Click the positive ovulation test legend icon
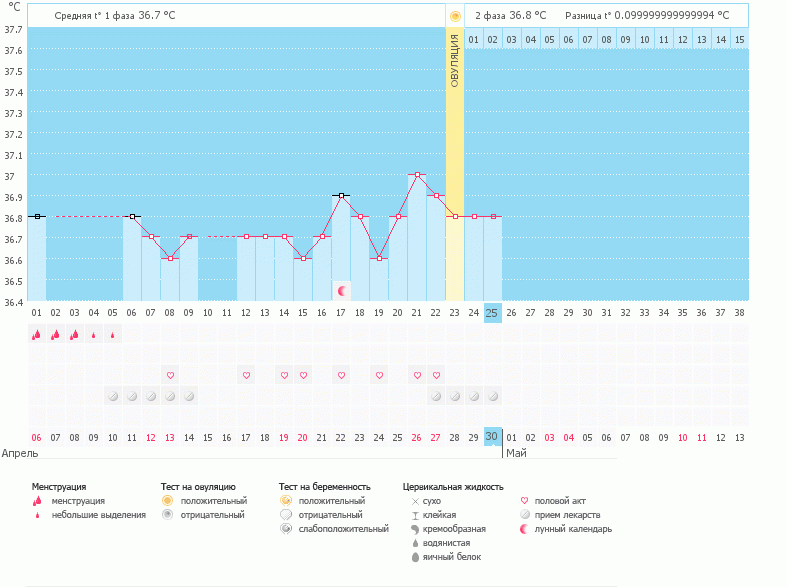The image size is (787, 587). [168, 500]
